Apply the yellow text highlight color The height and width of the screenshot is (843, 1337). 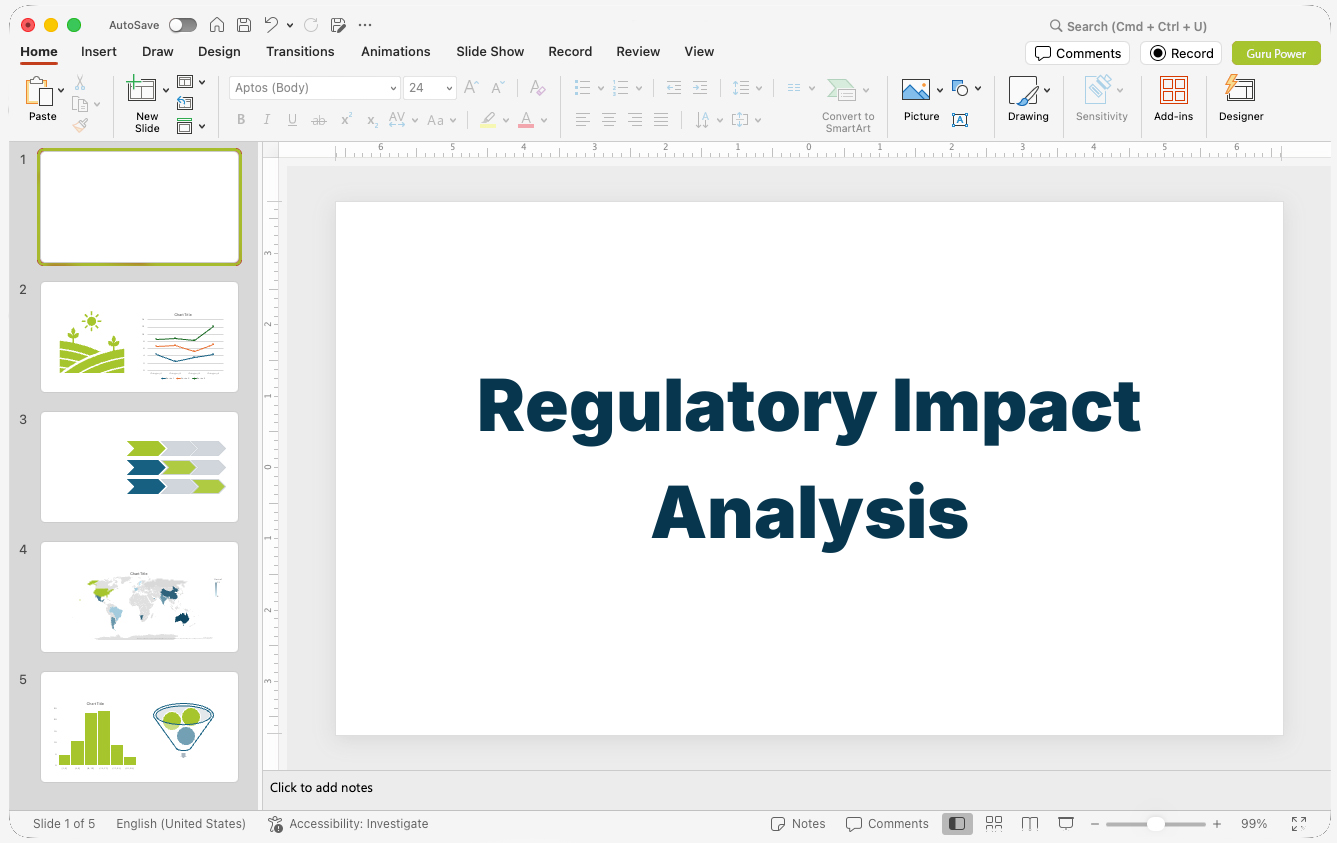pyautogui.click(x=488, y=120)
